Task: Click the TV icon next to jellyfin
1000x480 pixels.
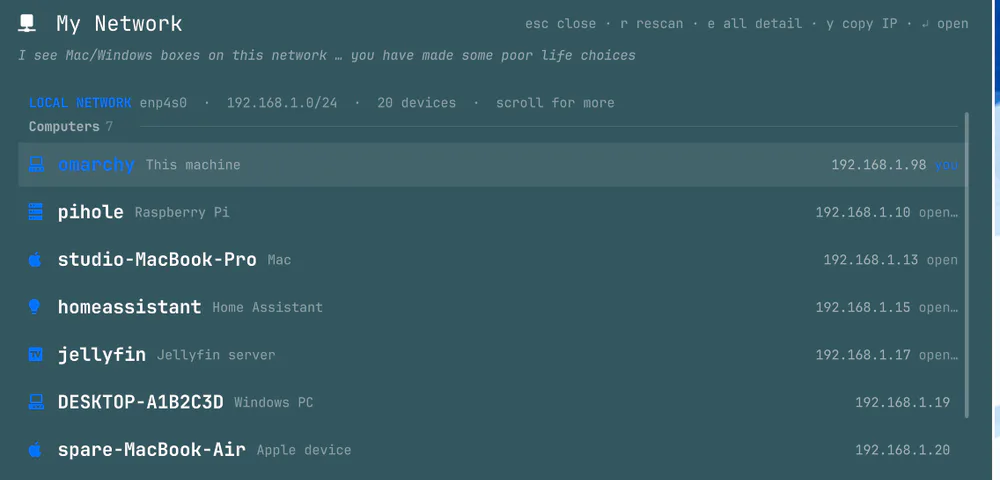Action: coord(36,354)
